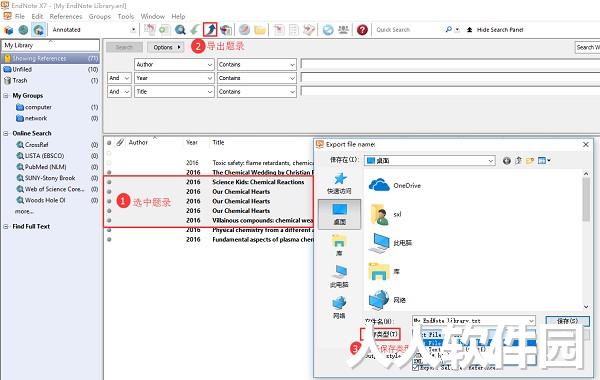Click the Insert Citation toolbar icon
600x380 pixels.
coord(279,29)
